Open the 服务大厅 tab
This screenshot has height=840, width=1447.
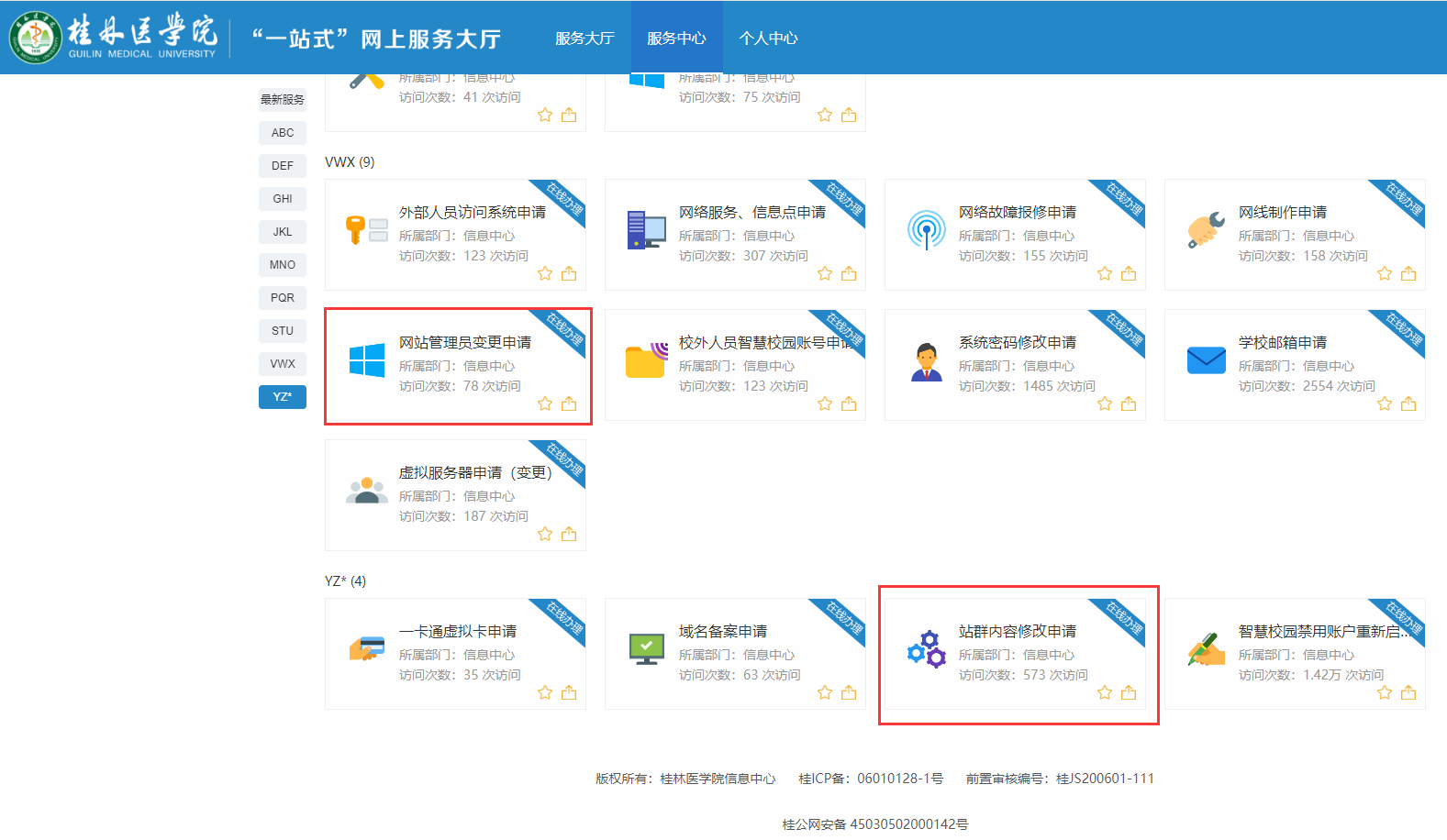coord(584,38)
